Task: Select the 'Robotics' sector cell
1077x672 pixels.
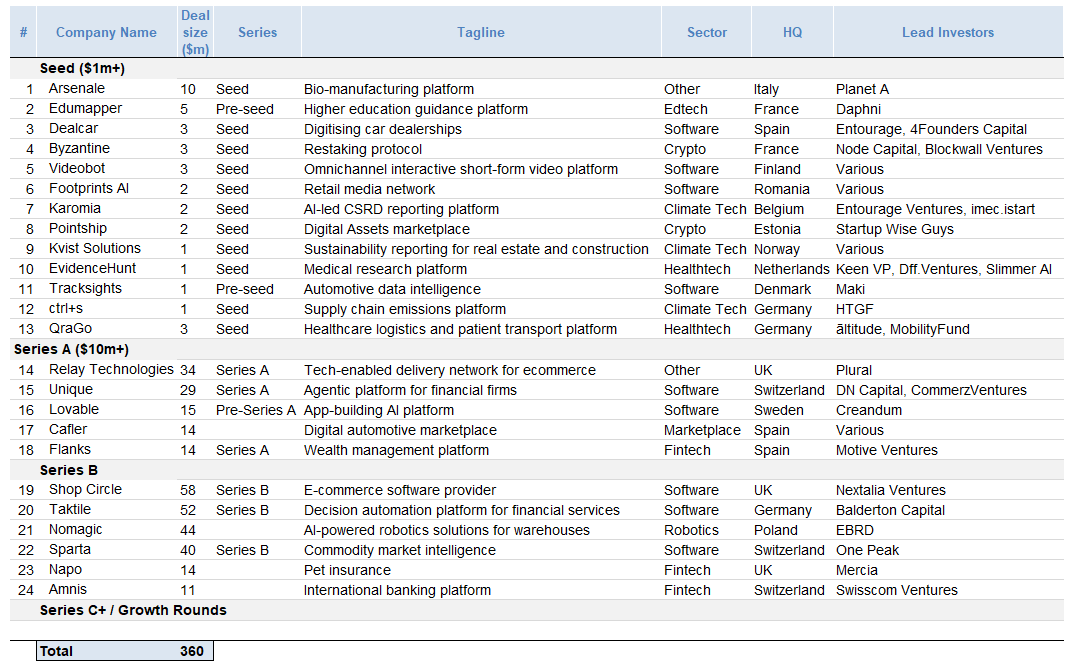Action: [x=691, y=530]
